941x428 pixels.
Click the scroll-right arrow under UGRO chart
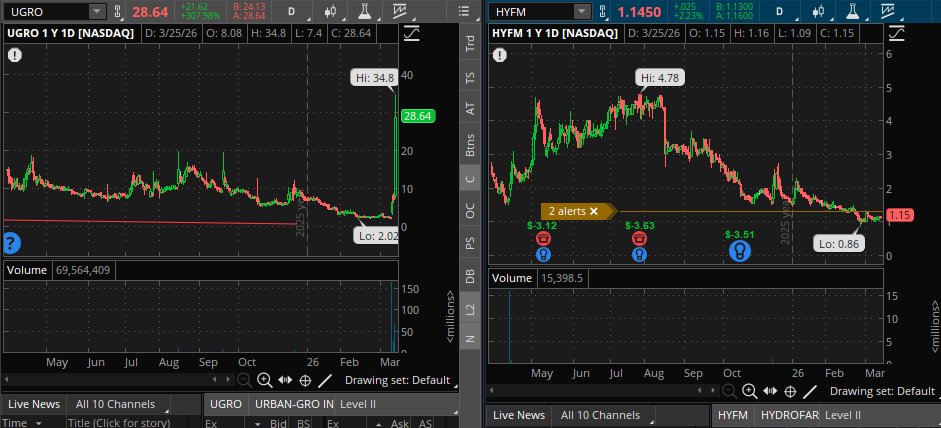tap(227, 379)
